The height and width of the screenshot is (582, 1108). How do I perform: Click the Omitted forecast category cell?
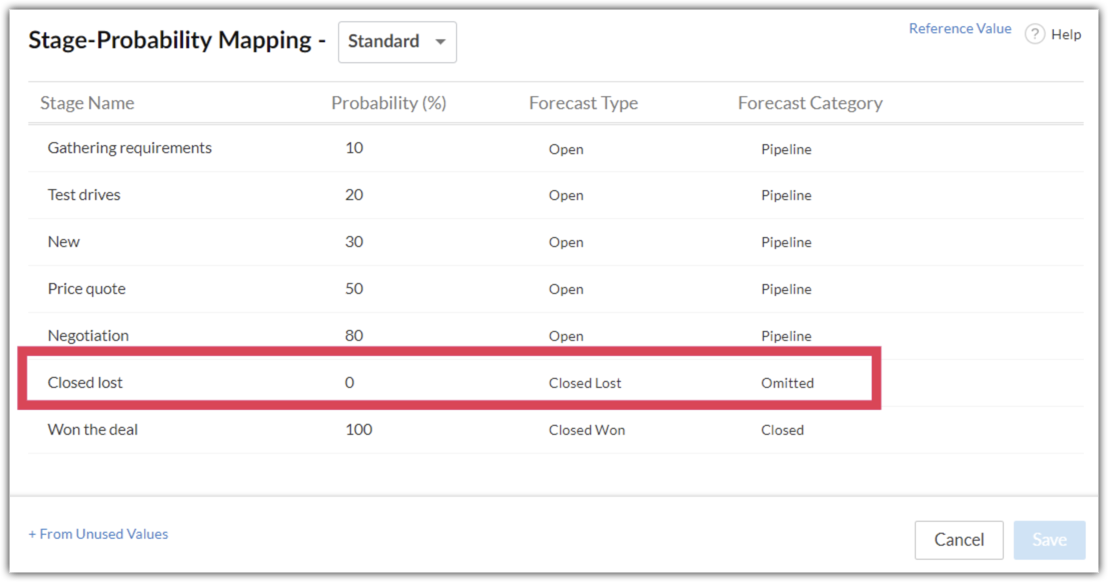[x=787, y=383]
